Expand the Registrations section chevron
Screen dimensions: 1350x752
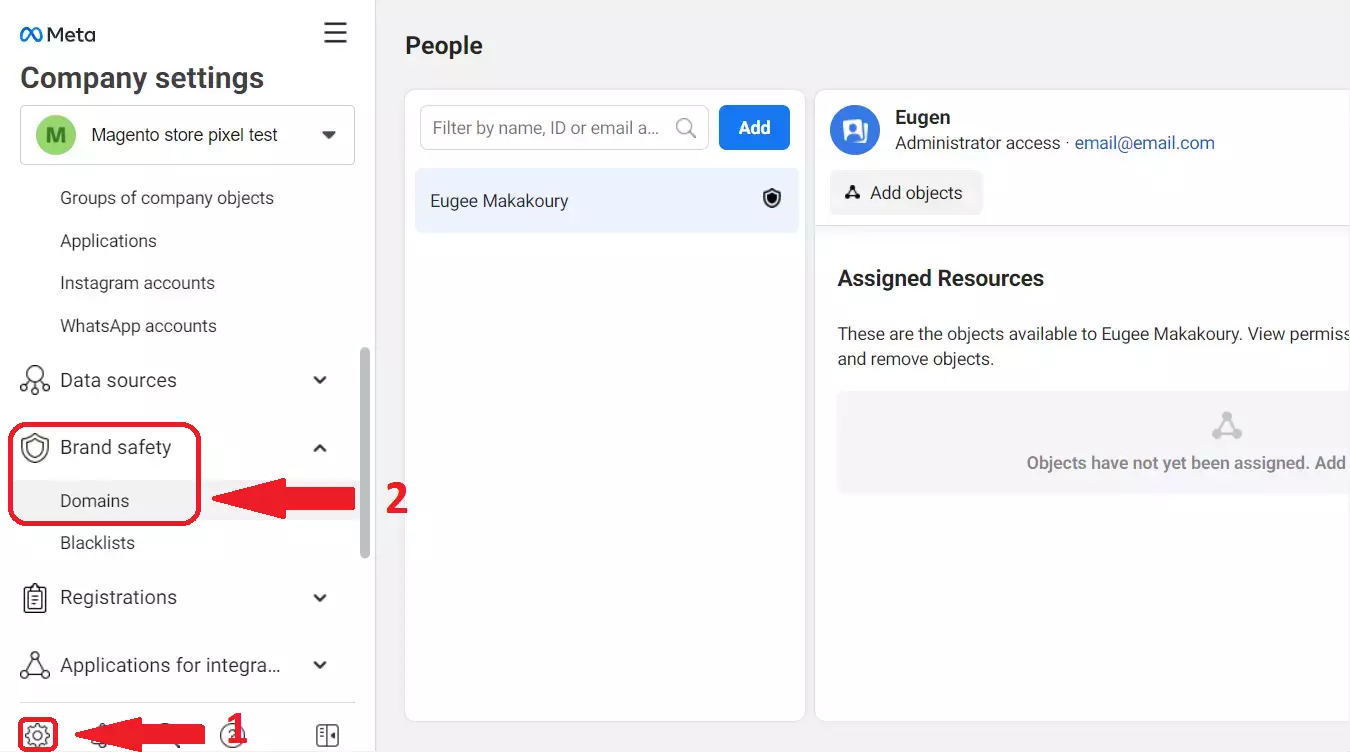tap(320, 598)
